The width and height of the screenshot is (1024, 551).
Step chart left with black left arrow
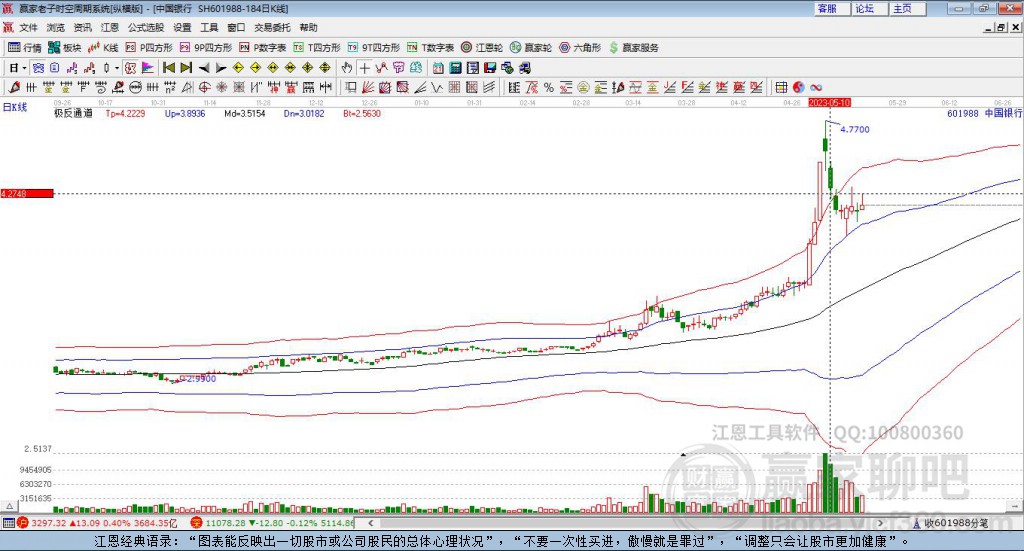click(204, 68)
